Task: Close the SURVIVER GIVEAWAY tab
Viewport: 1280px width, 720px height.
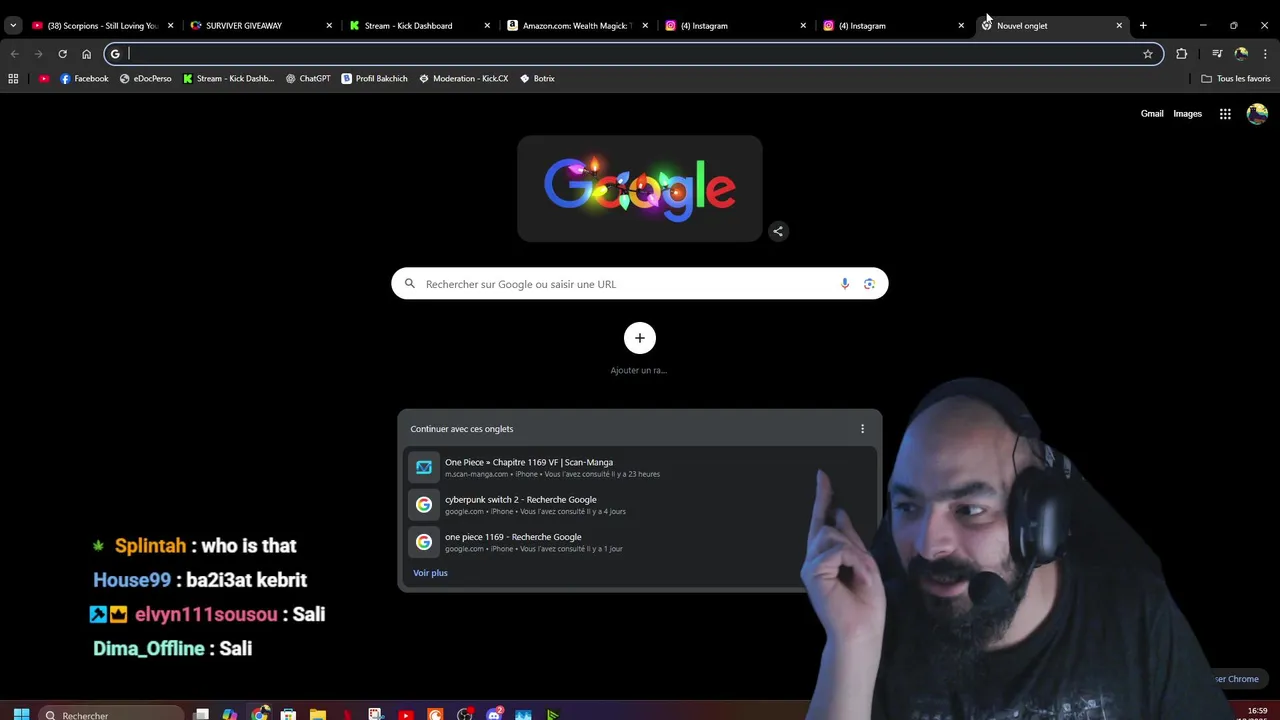Action: pos(329,25)
